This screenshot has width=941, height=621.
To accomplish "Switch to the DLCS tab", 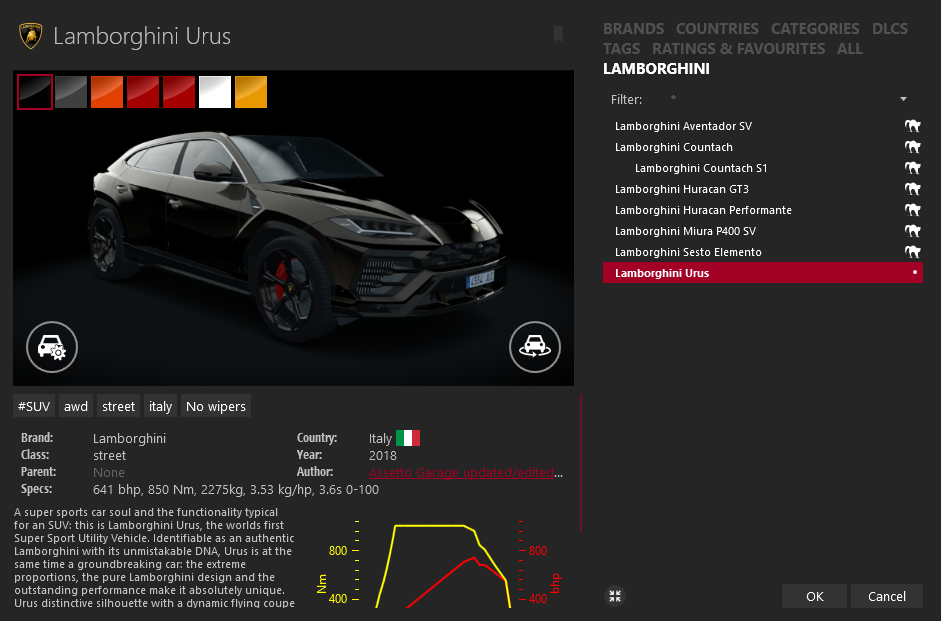I will tap(889, 29).
